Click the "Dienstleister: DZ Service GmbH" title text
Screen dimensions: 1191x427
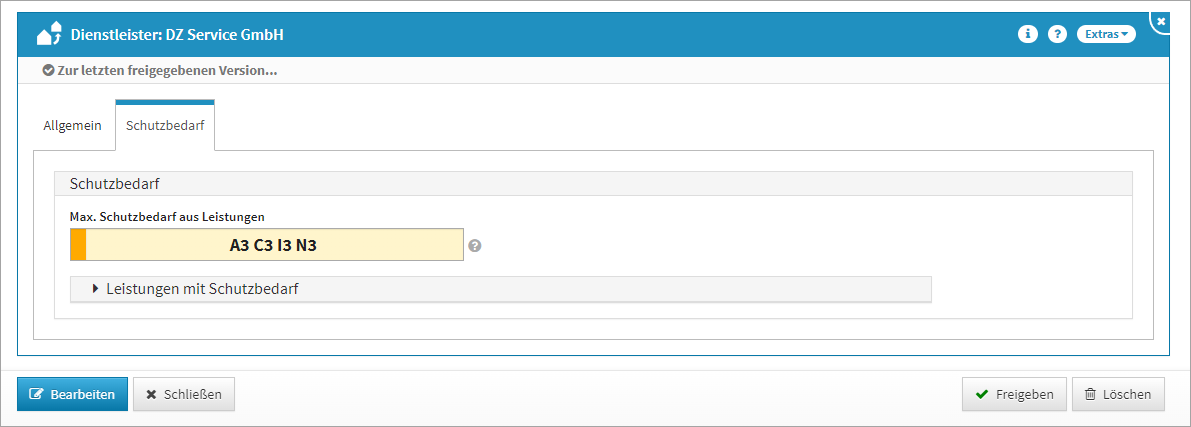(177, 35)
